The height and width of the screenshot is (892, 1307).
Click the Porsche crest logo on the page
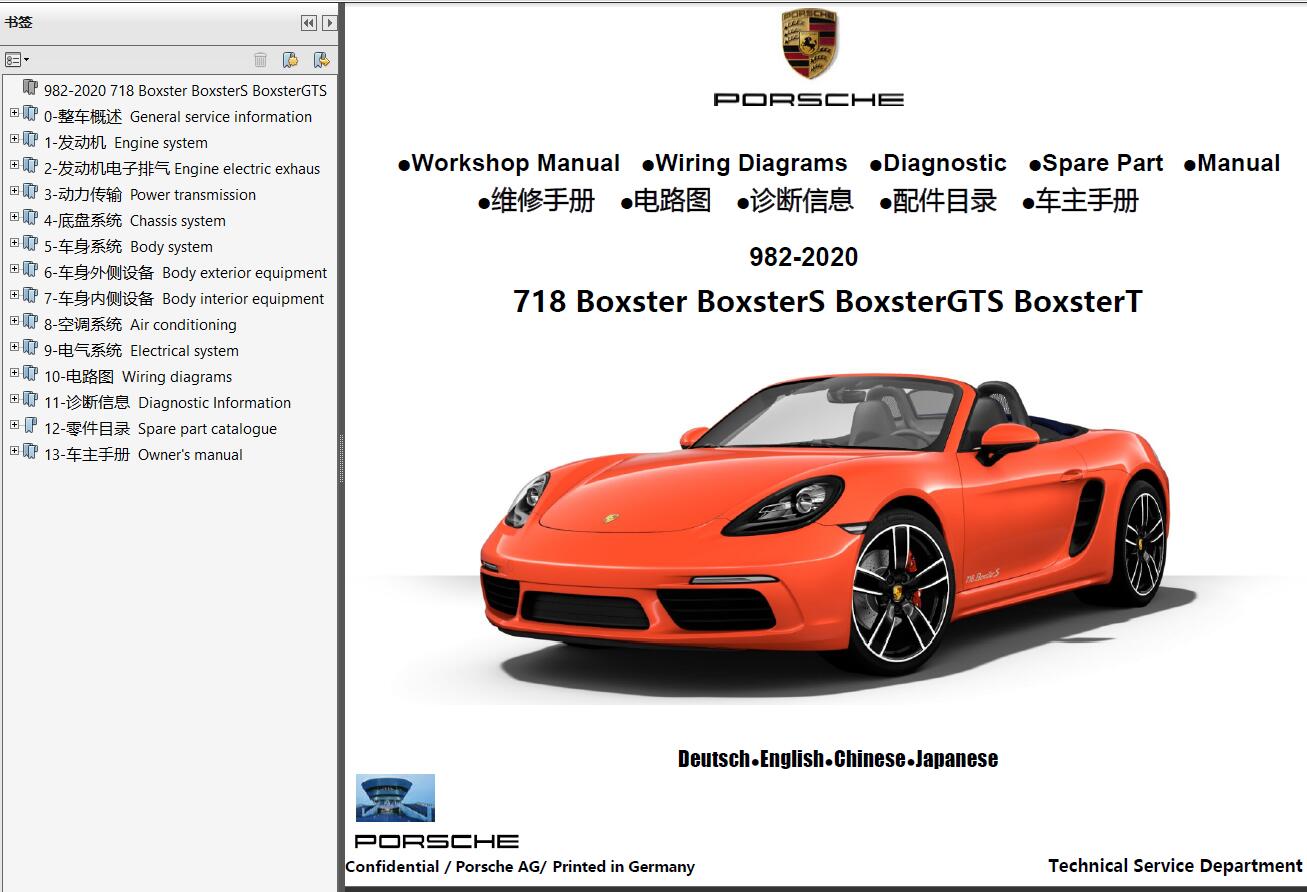[x=809, y=44]
